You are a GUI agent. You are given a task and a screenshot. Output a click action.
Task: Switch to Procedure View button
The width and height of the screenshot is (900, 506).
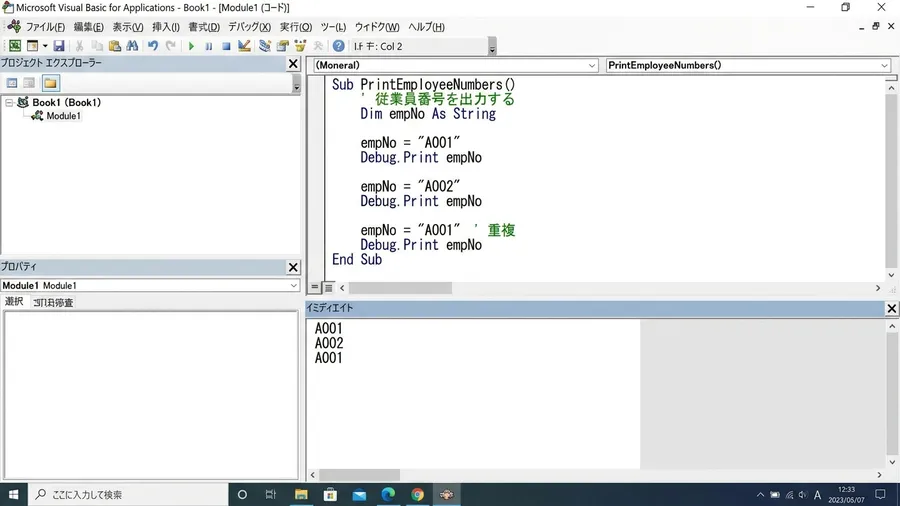(315, 287)
